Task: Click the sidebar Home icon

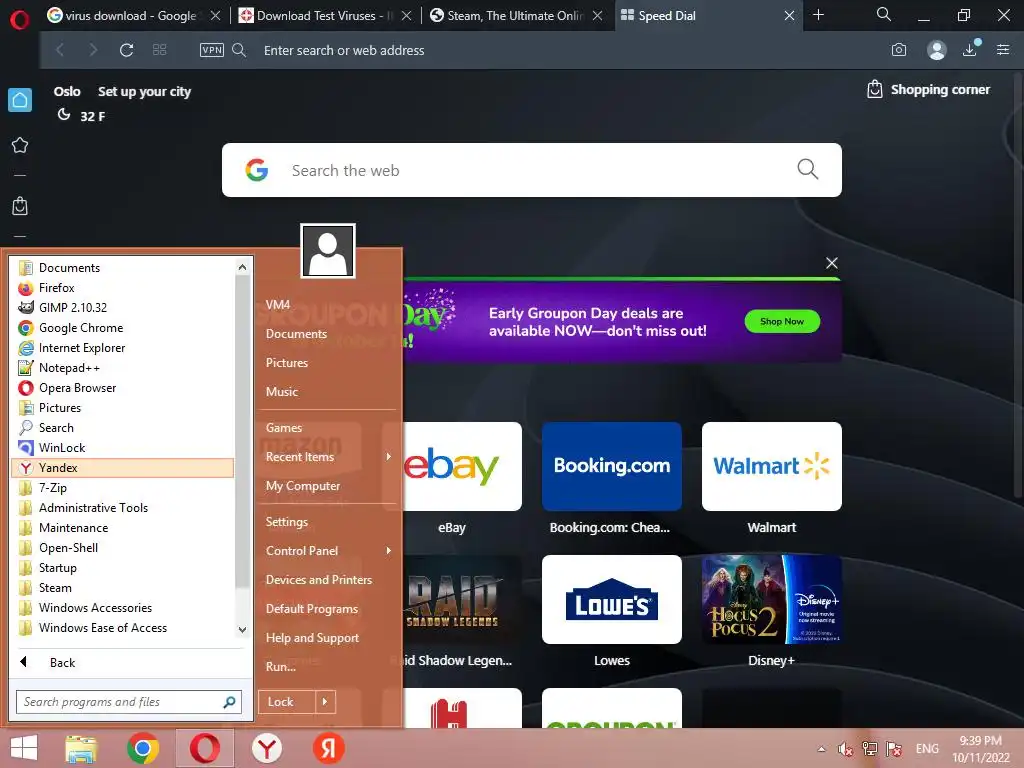Action: 20,100
